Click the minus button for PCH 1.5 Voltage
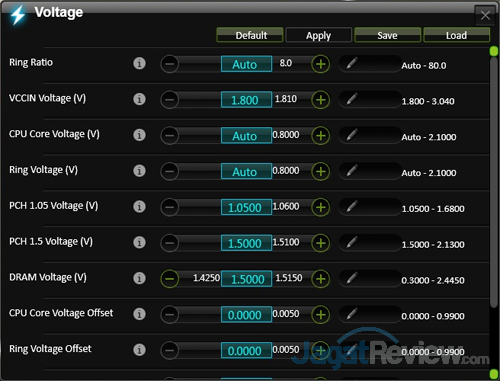 [x=170, y=243]
